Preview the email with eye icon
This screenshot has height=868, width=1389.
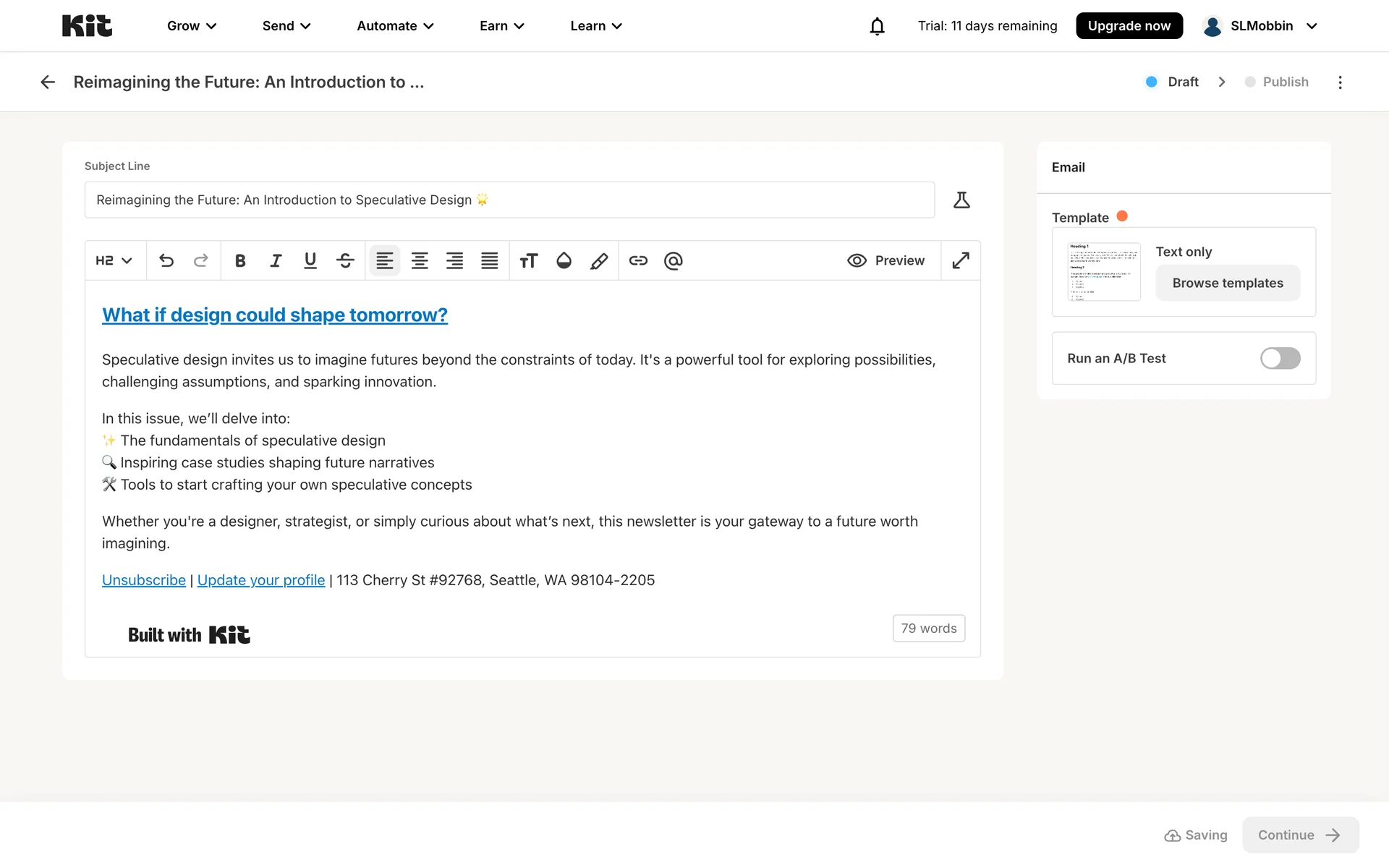(x=886, y=260)
